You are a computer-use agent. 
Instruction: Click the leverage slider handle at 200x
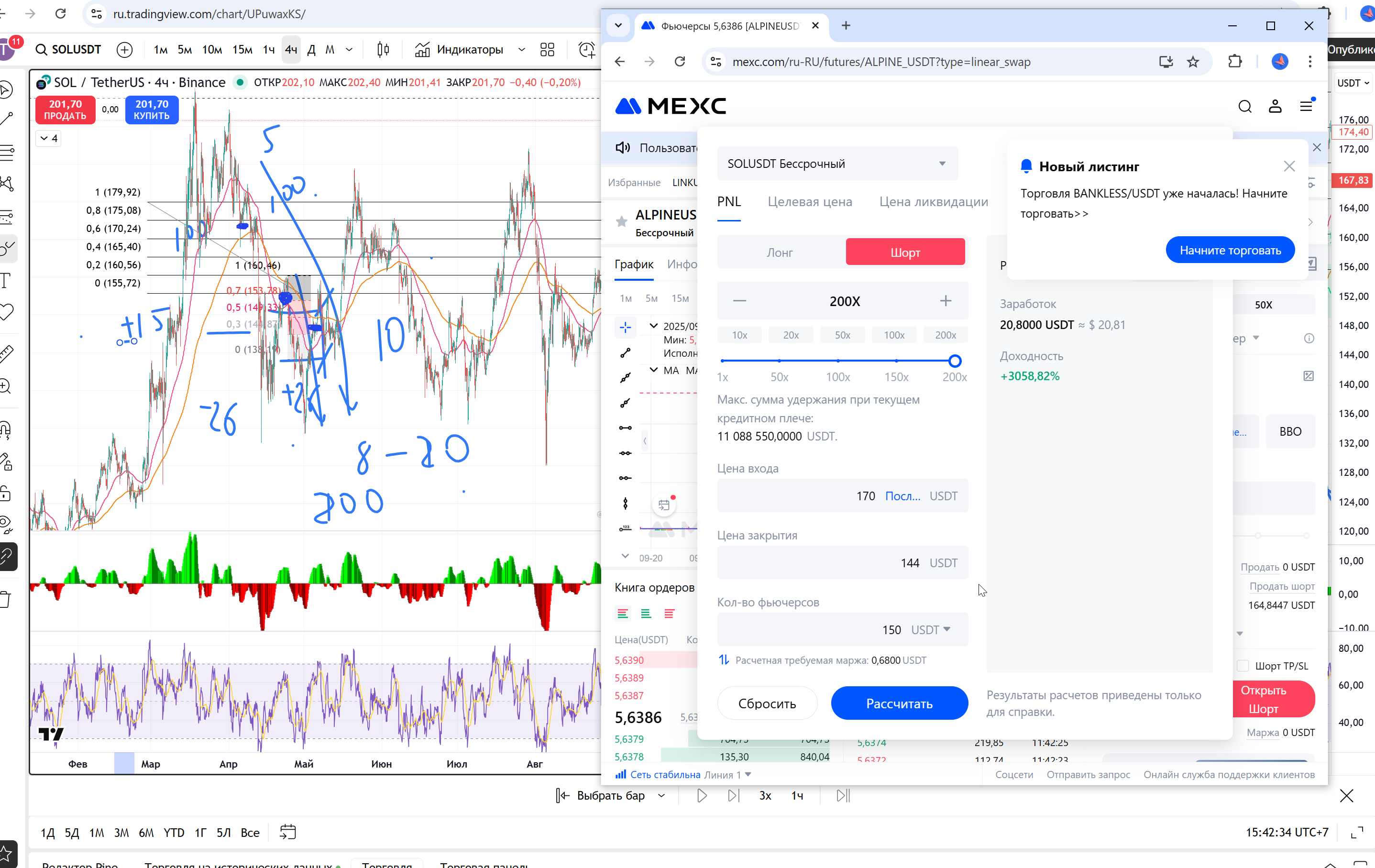click(955, 361)
